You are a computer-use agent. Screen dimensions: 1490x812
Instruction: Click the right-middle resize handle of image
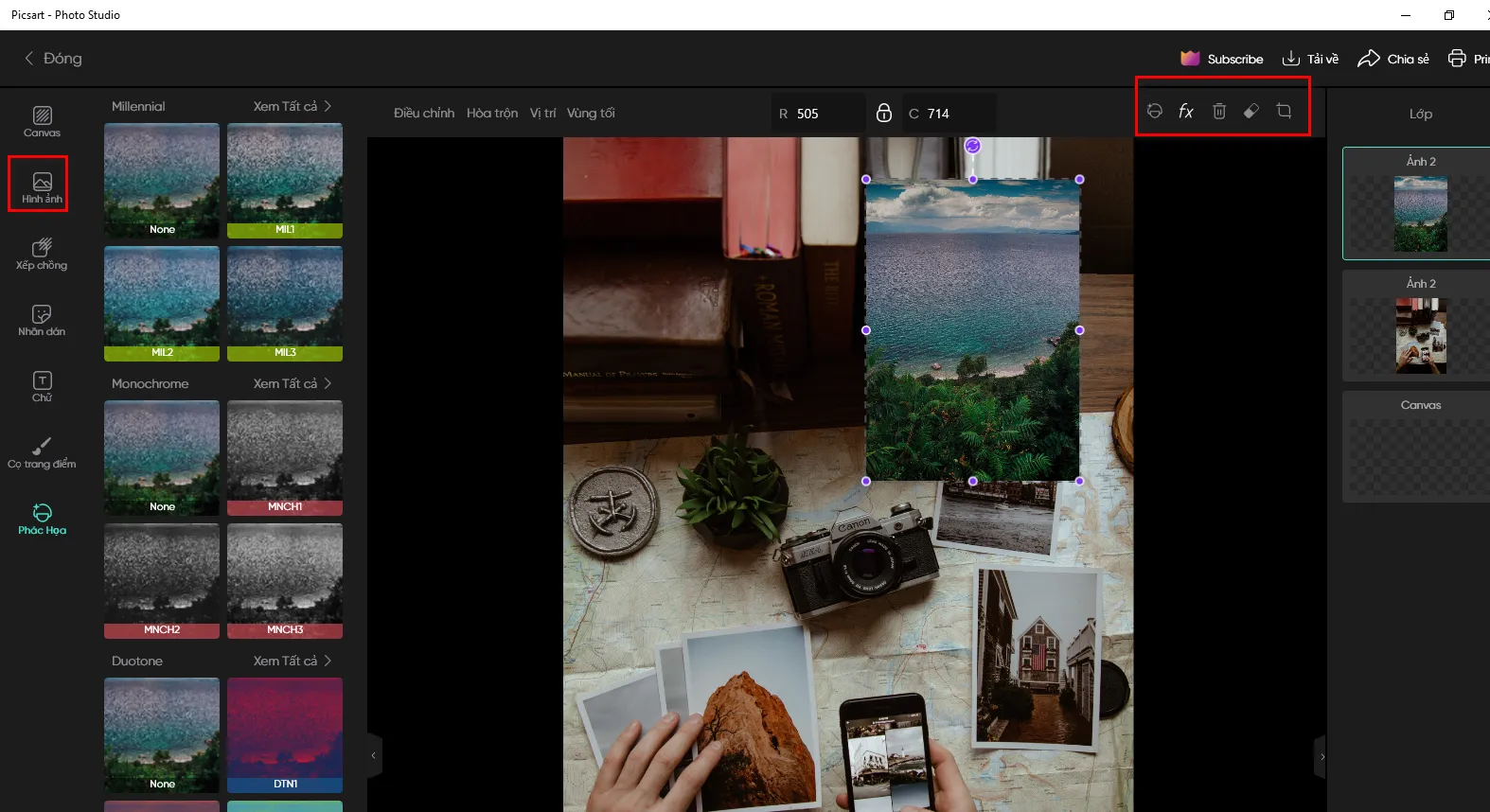1079,330
